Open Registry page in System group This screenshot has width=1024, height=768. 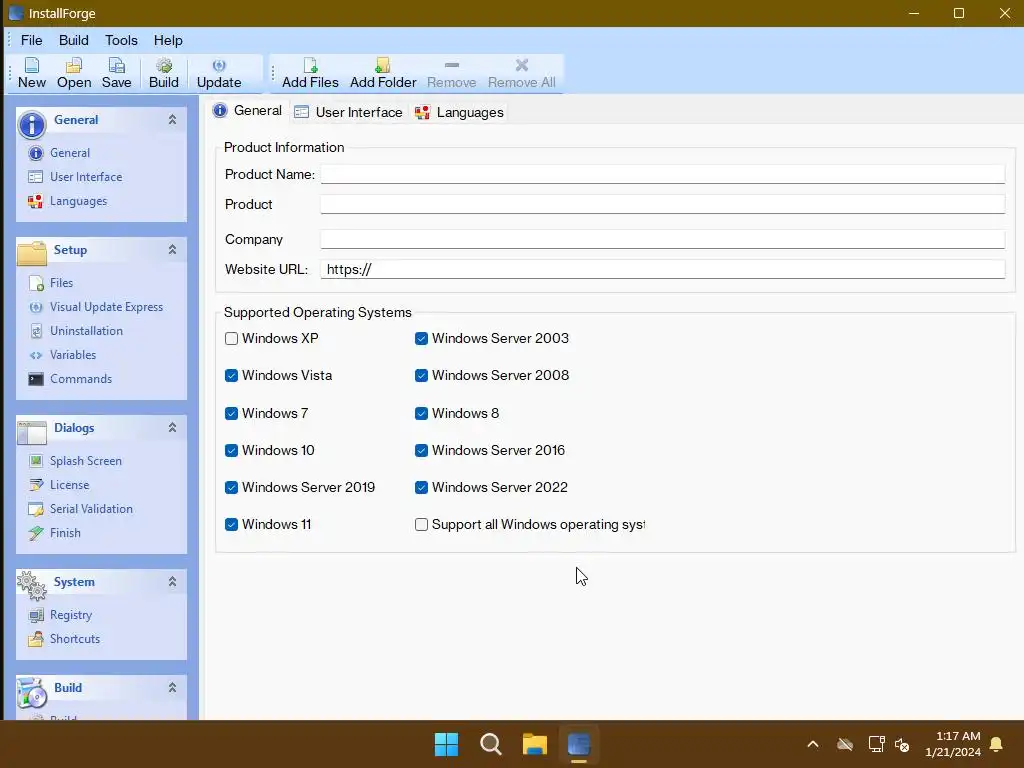pyautogui.click(x=71, y=615)
